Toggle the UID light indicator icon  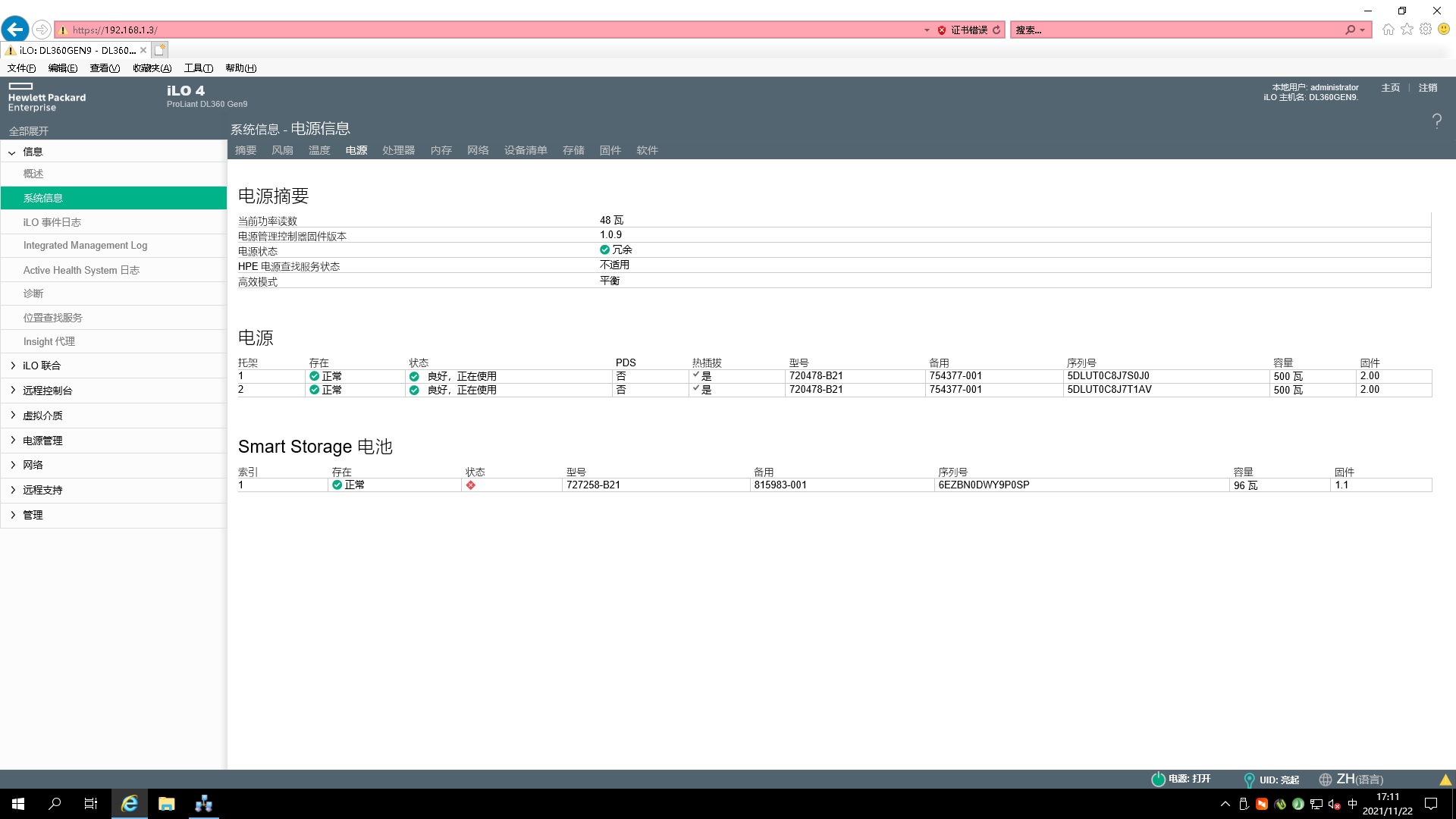tap(1249, 780)
